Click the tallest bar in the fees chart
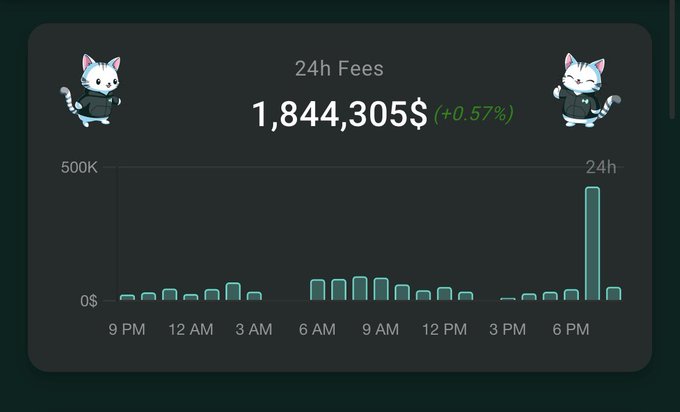The image size is (680, 412). [x=592, y=243]
